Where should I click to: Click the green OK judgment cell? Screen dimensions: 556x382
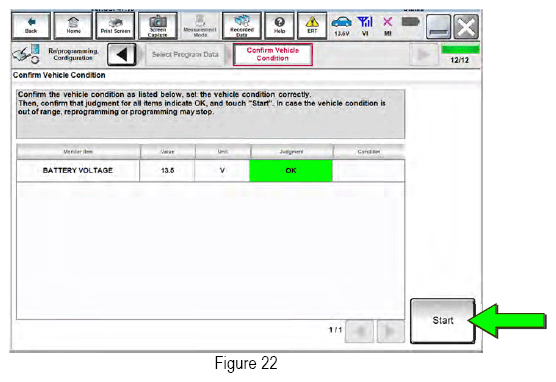[291, 171]
